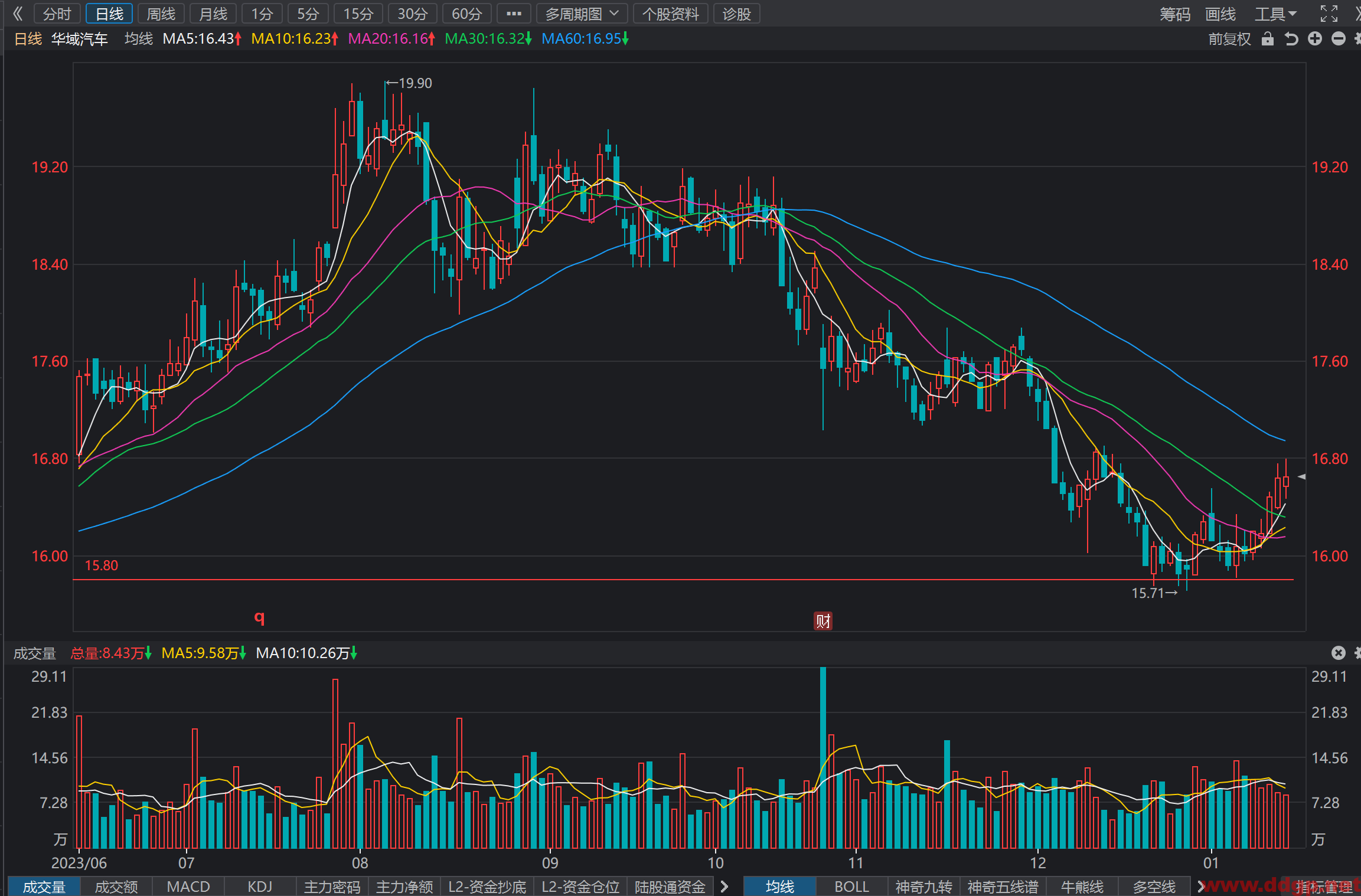Image resolution: width=1361 pixels, height=896 pixels.
Task: Click the double left chevron icon
Action: (x=18, y=14)
